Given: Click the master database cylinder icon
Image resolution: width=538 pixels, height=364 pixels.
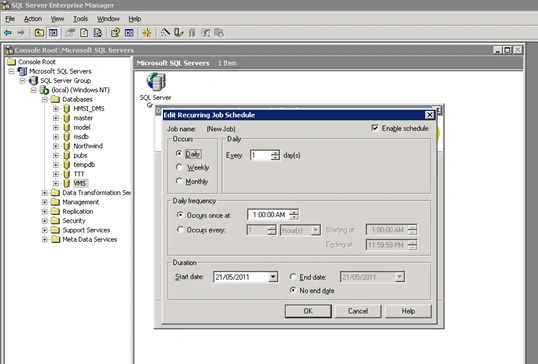Looking at the screenshot, I should pos(67,118).
